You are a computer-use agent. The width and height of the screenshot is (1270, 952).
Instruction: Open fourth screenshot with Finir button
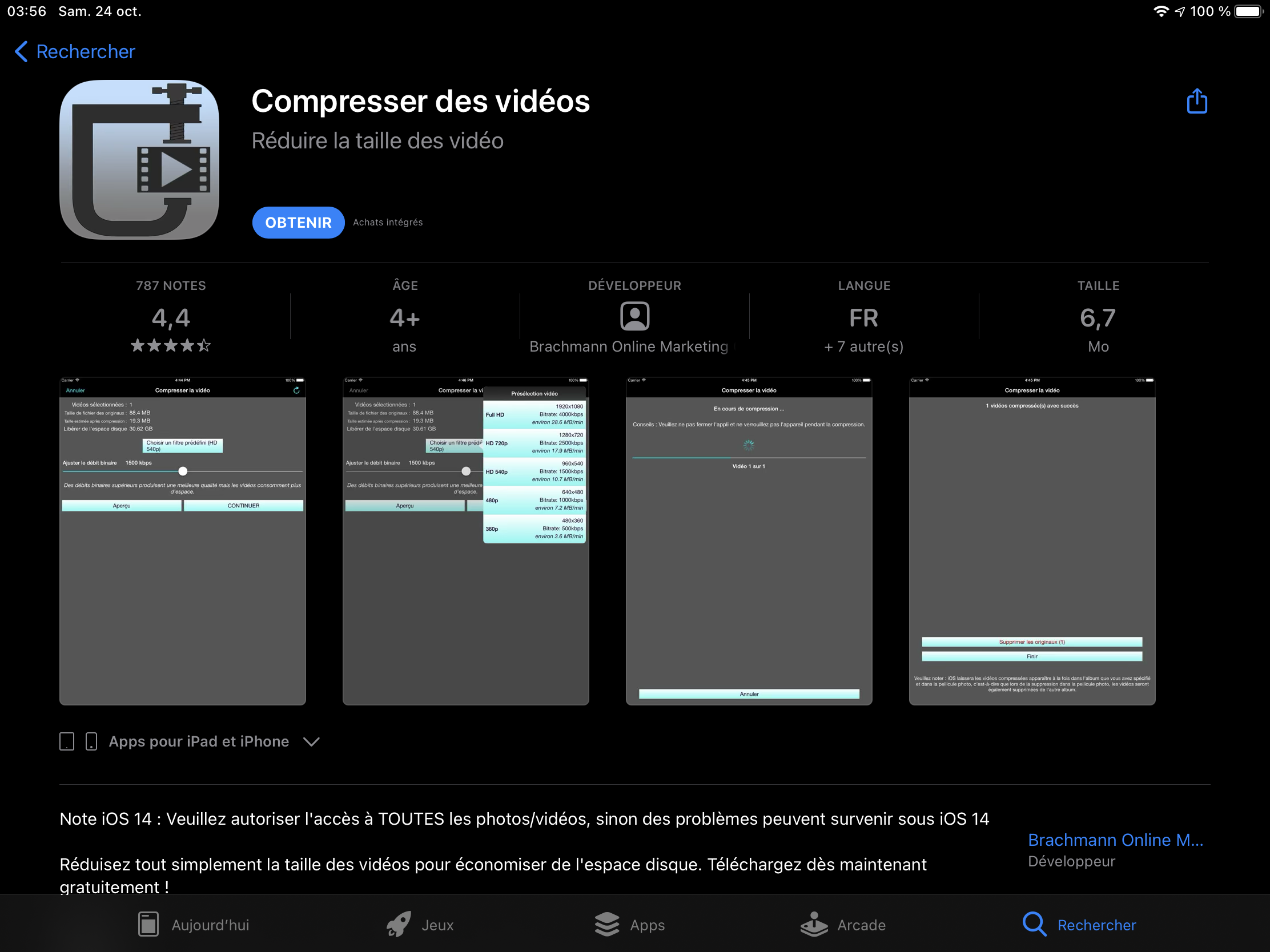pyautogui.click(x=1032, y=540)
